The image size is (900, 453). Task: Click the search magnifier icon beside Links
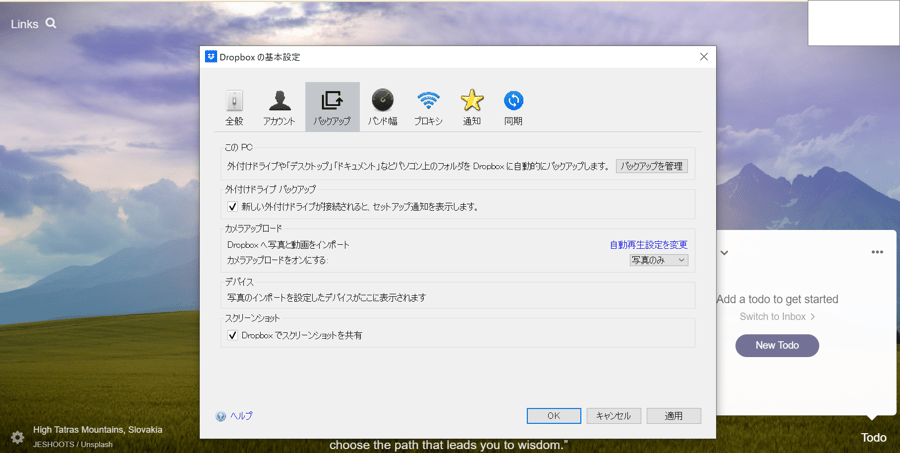51,24
